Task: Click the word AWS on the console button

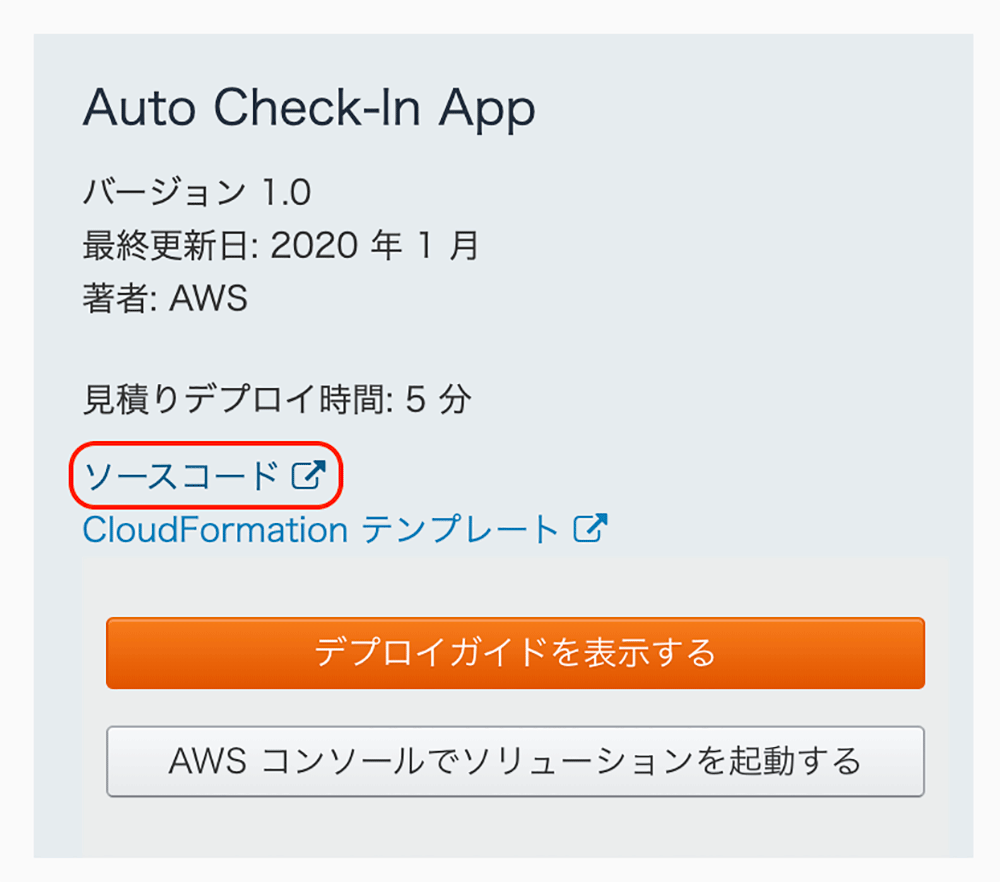Action: (x=207, y=761)
